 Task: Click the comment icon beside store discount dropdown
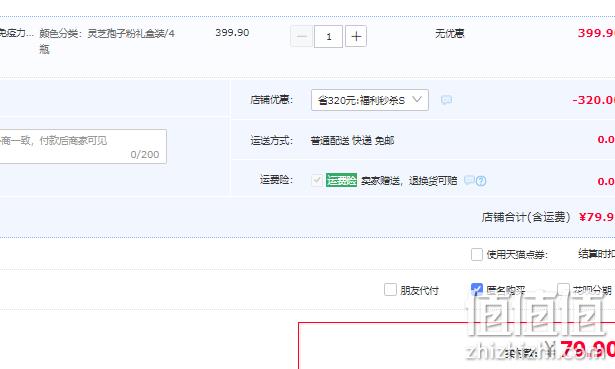[446, 100]
